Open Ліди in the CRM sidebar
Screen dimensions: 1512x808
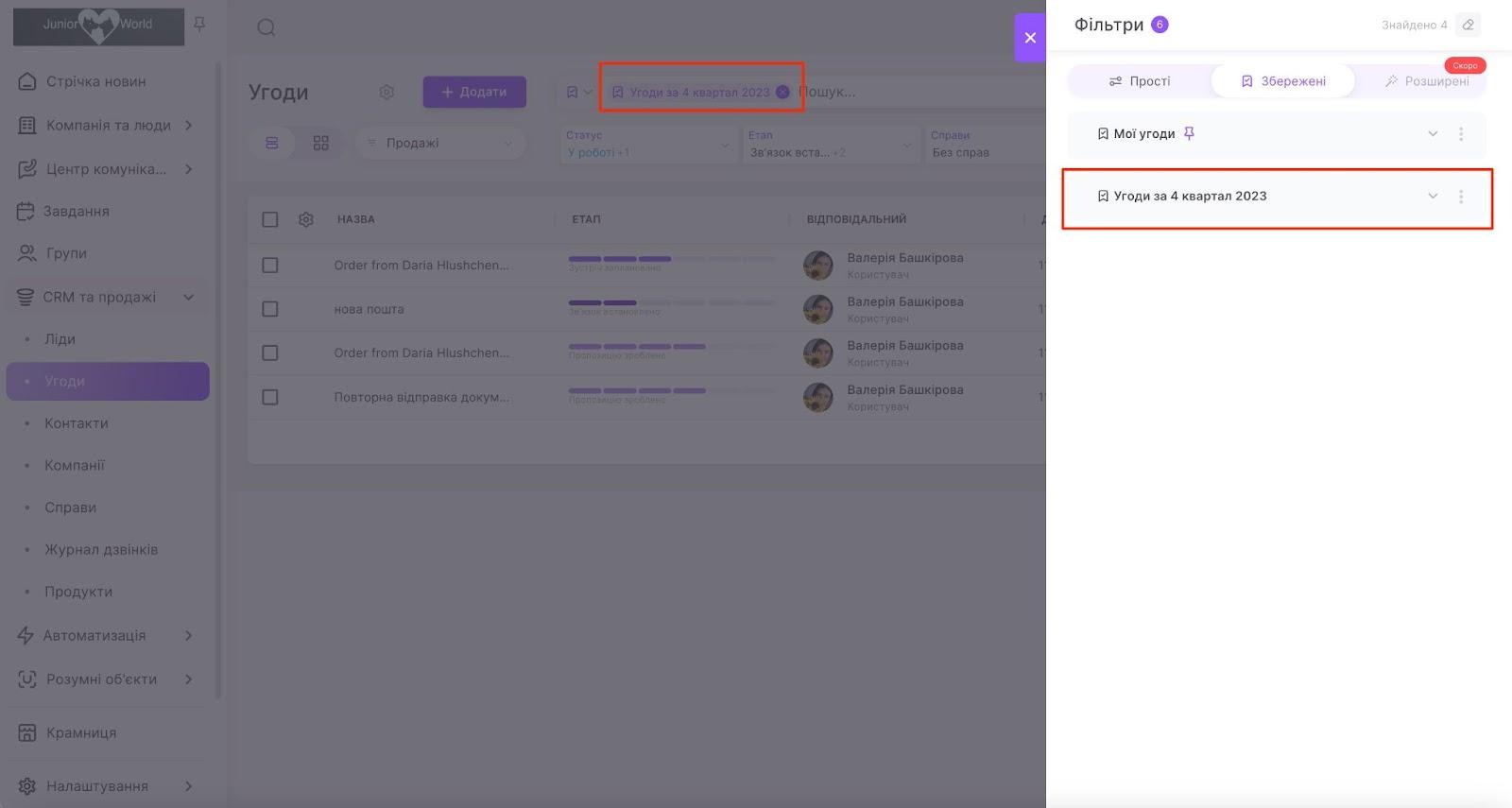(x=60, y=339)
